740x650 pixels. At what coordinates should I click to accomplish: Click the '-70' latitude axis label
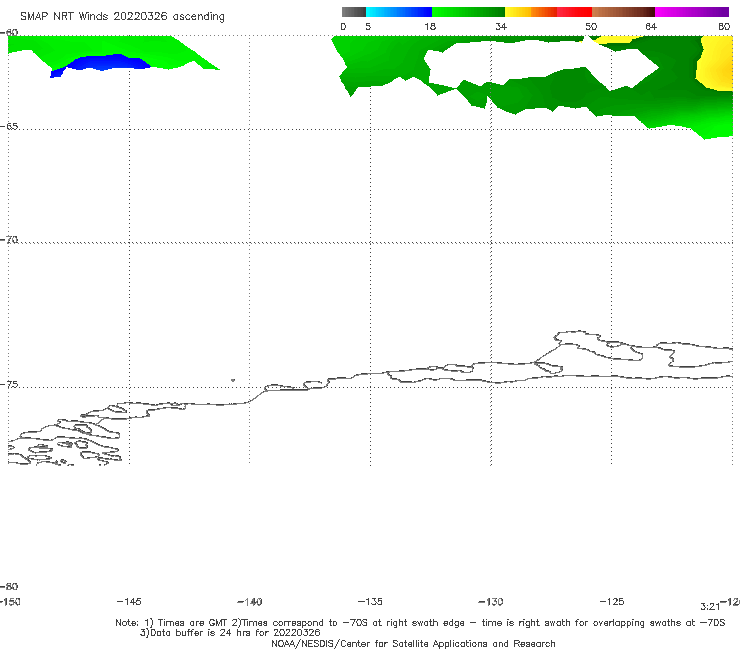(9, 240)
